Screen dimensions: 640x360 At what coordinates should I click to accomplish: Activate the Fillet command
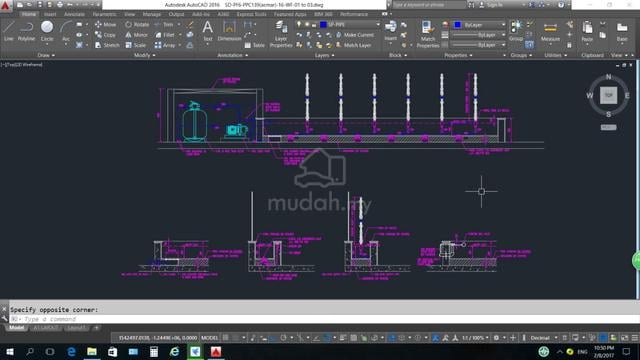click(165, 35)
